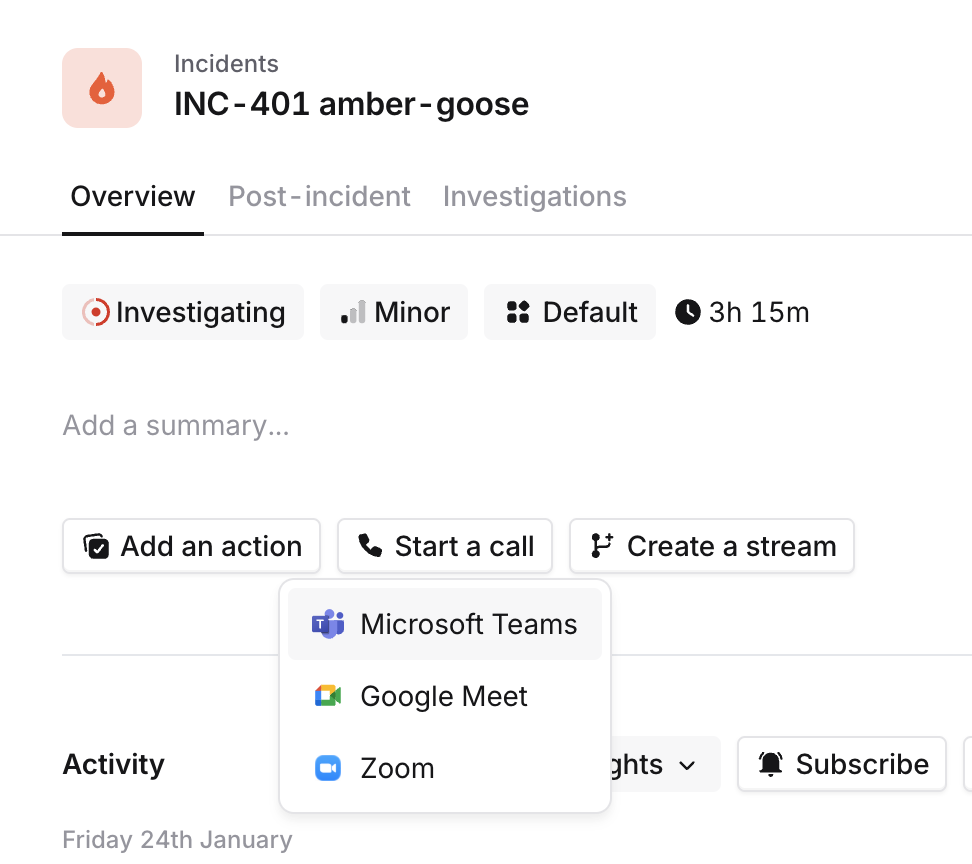This screenshot has width=972, height=864.
Task: Click the flame incident icon
Action: point(102,88)
